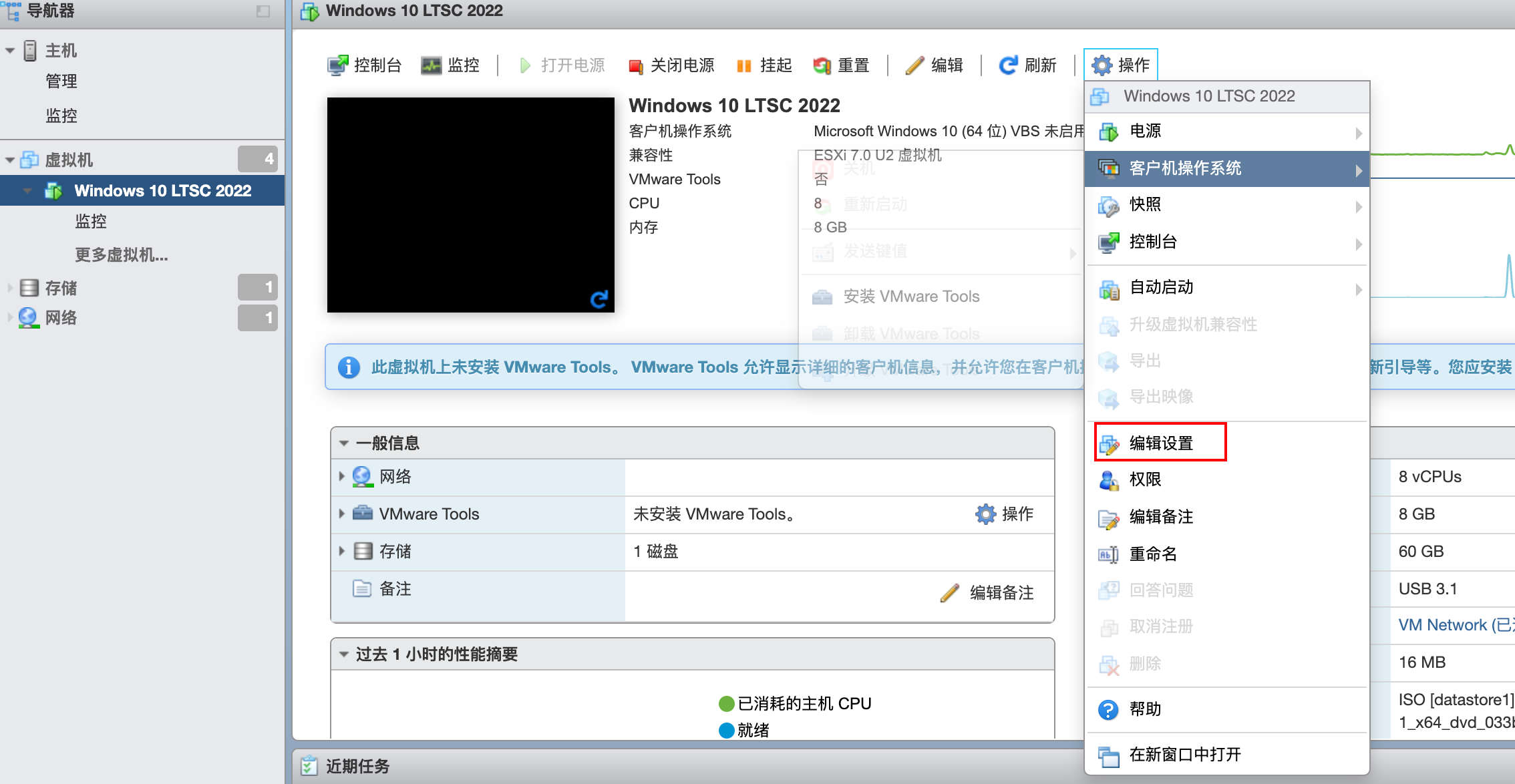The height and width of the screenshot is (784, 1515).
Task: Select the 客户机操作系统 menu entry
Action: coord(1227,168)
